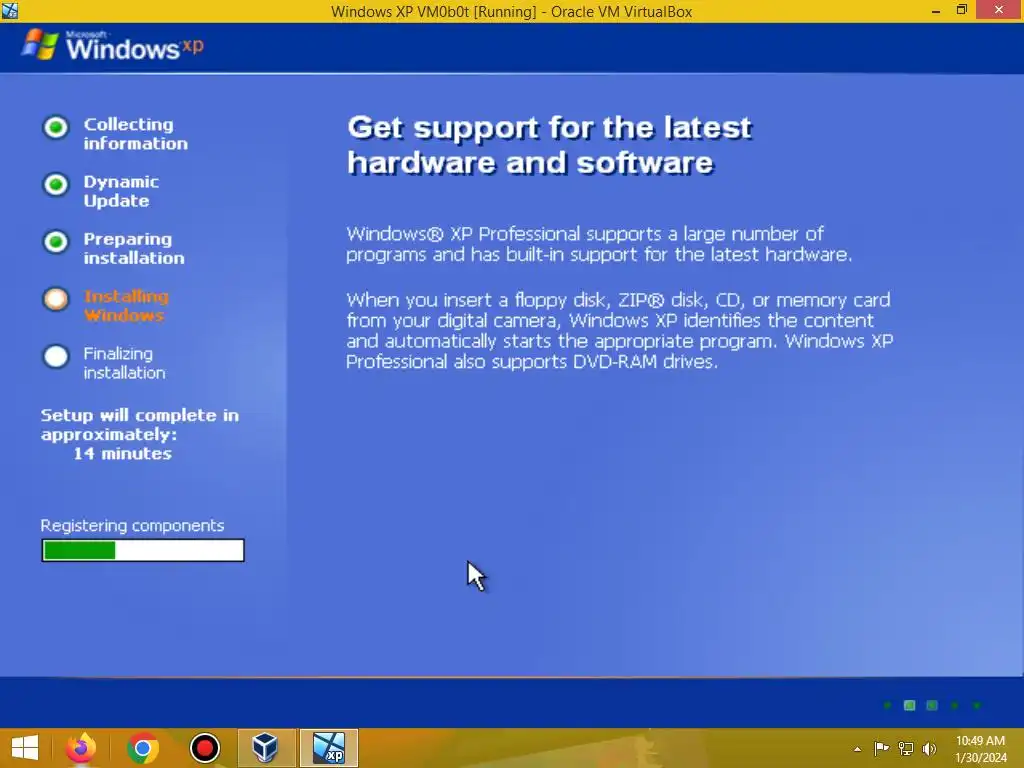Click the red screen recorder taskbar icon
1024x768 pixels.
[x=204, y=748]
